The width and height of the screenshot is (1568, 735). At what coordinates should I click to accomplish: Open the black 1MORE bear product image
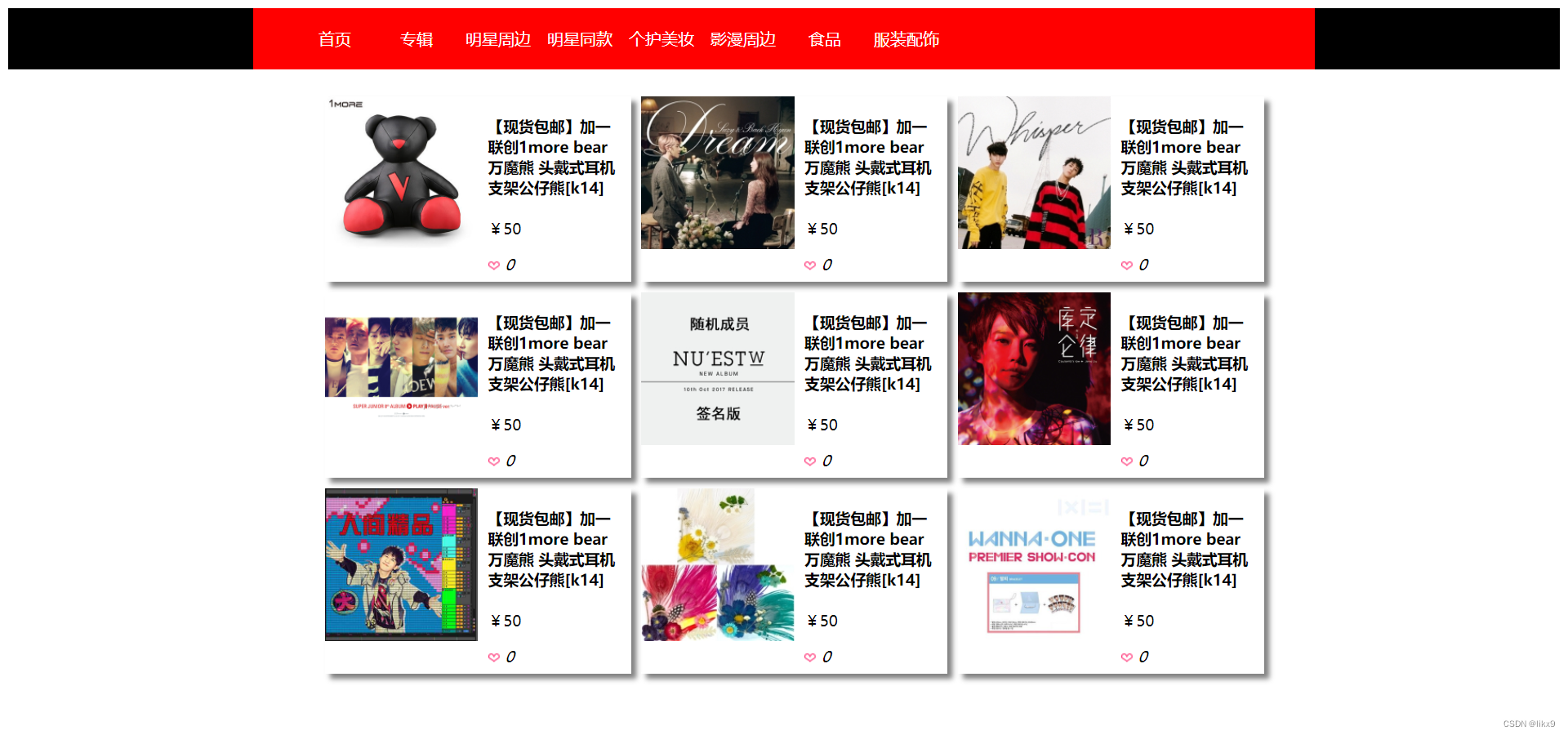pyautogui.click(x=401, y=172)
